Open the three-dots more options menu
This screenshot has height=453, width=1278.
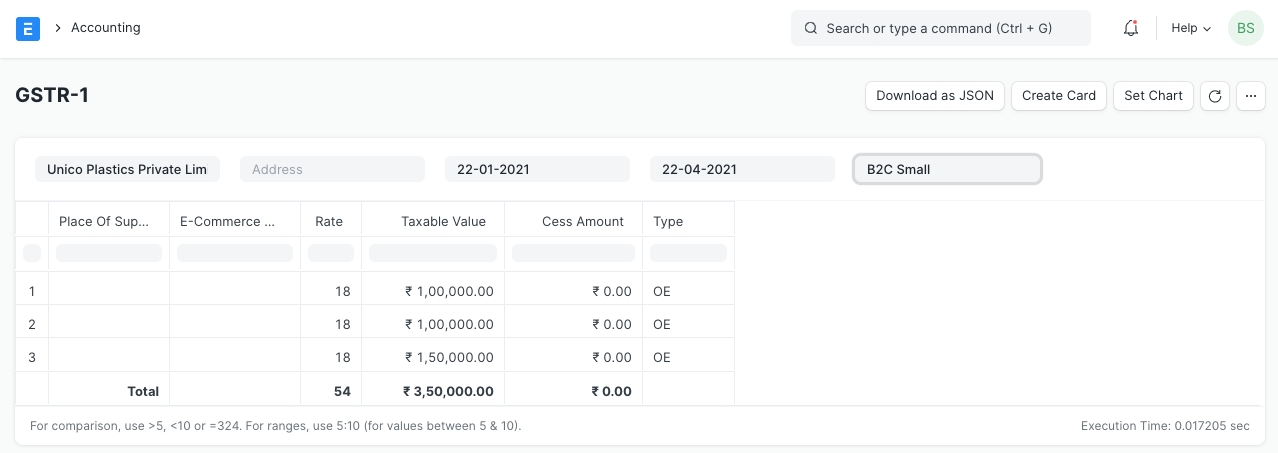tap(1251, 96)
